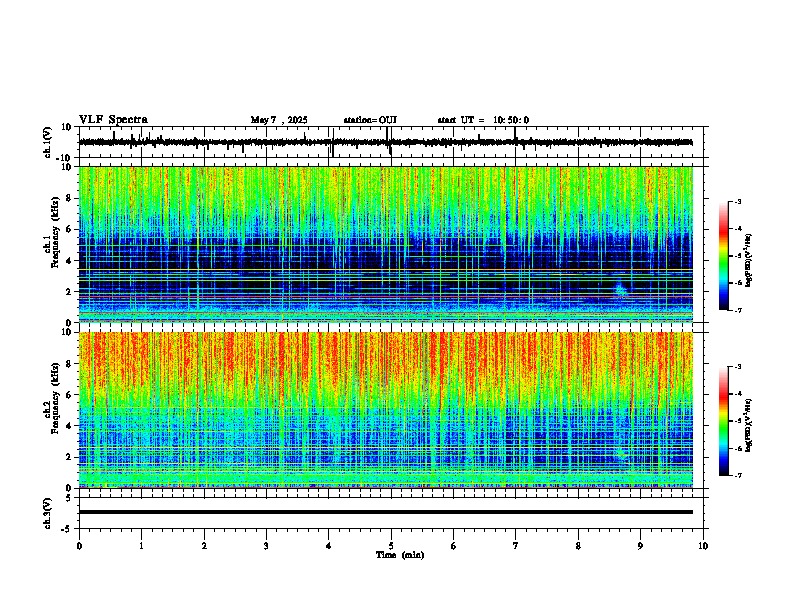Image resolution: width=792 pixels, height=612 pixels.
Task: Click the ch.1 'Frequency (kHz)' axis label
Action: coord(55,233)
